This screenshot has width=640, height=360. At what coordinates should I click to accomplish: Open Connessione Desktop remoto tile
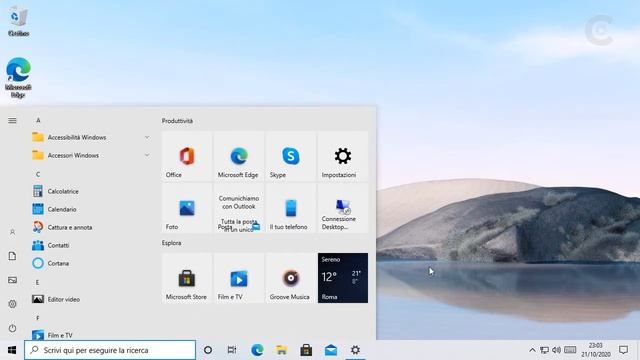pos(343,208)
